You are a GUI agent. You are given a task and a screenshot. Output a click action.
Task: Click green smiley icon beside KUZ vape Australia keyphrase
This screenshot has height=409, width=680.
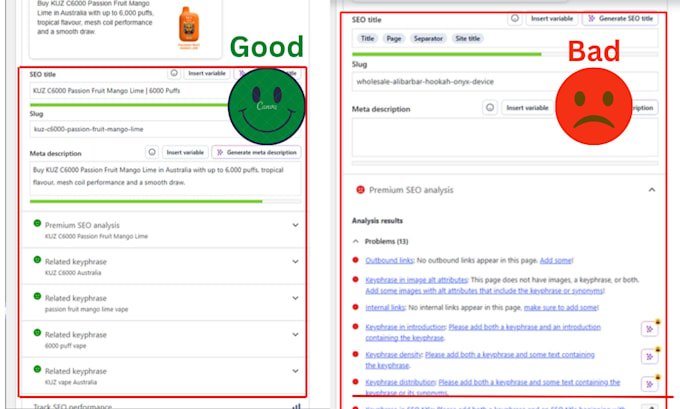click(x=37, y=369)
